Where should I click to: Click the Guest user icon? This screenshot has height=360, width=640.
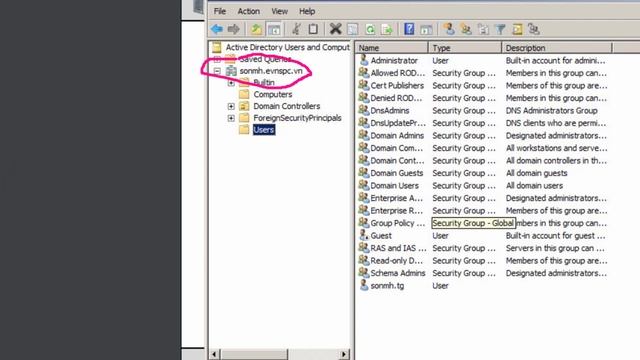364,235
